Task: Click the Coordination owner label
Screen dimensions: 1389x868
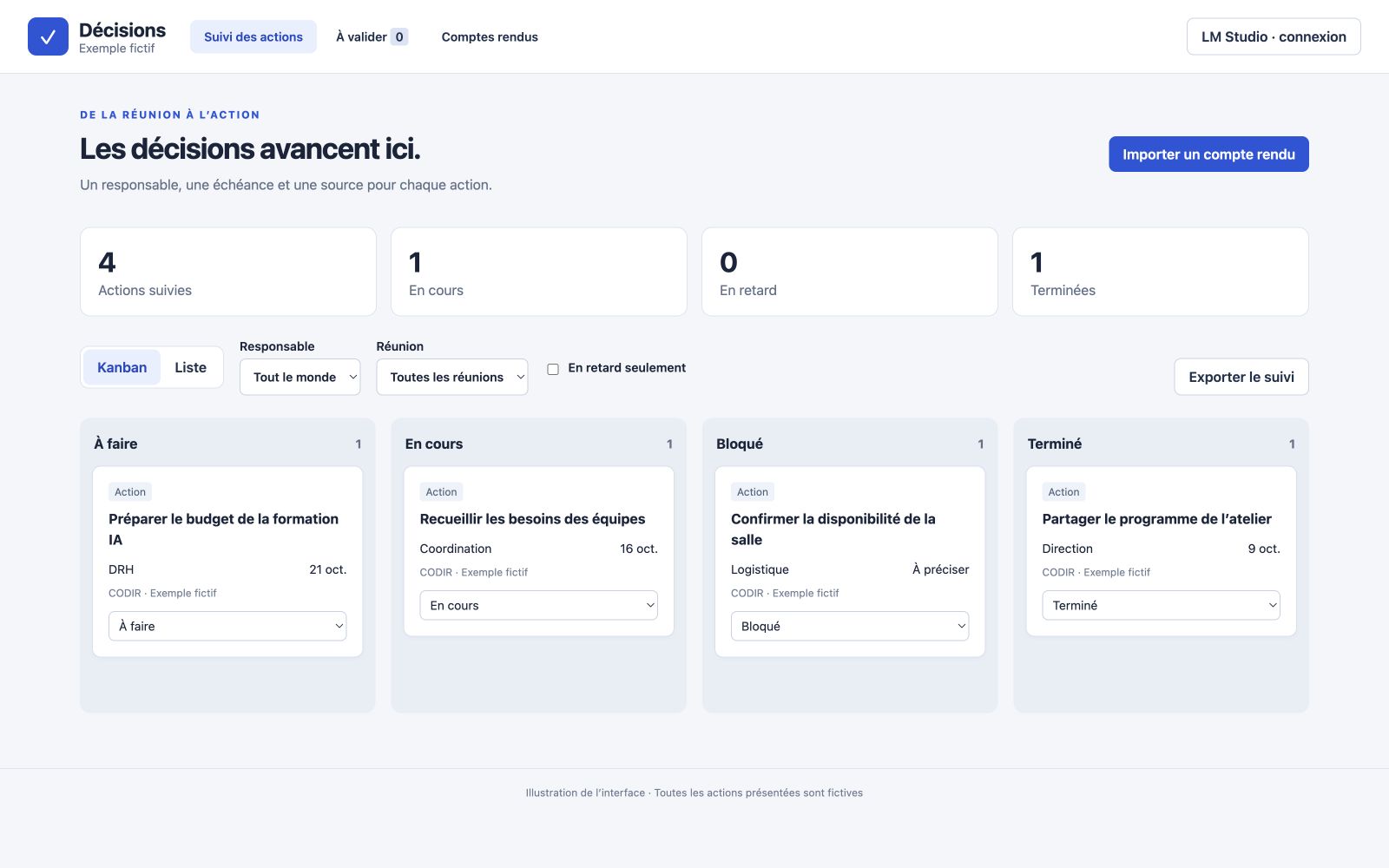Action: point(456,549)
